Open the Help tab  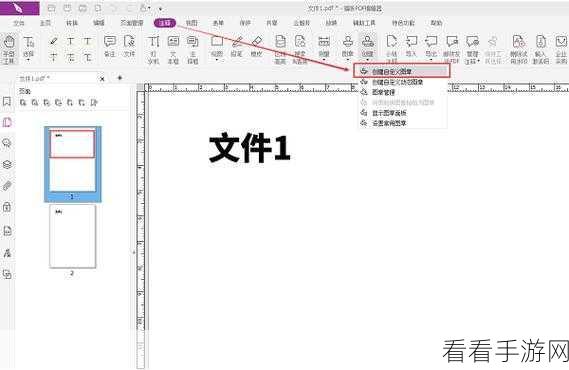point(436,23)
